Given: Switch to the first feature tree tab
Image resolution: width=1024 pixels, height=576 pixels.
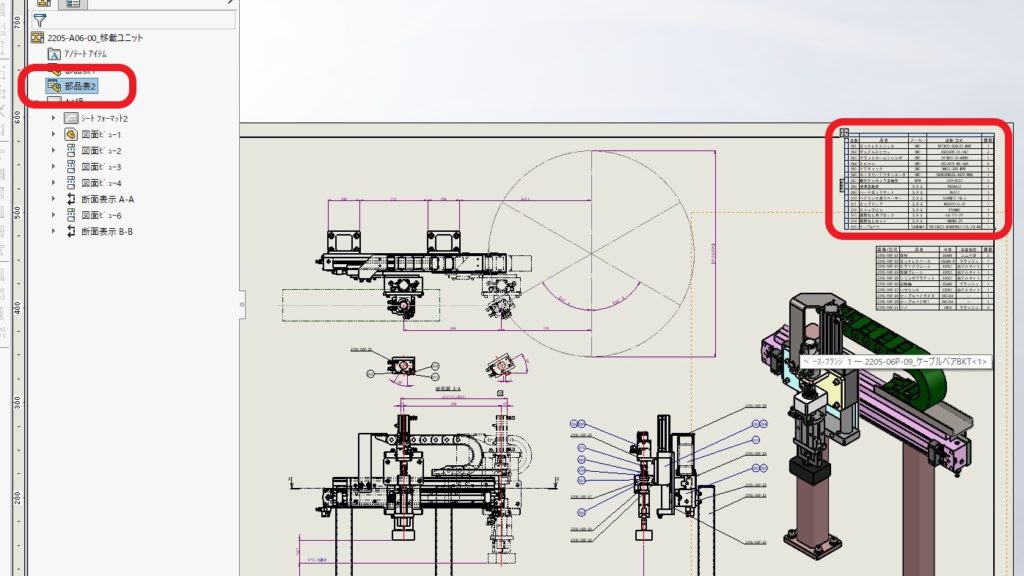Looking at the screenshot, I should pos(44,3).
